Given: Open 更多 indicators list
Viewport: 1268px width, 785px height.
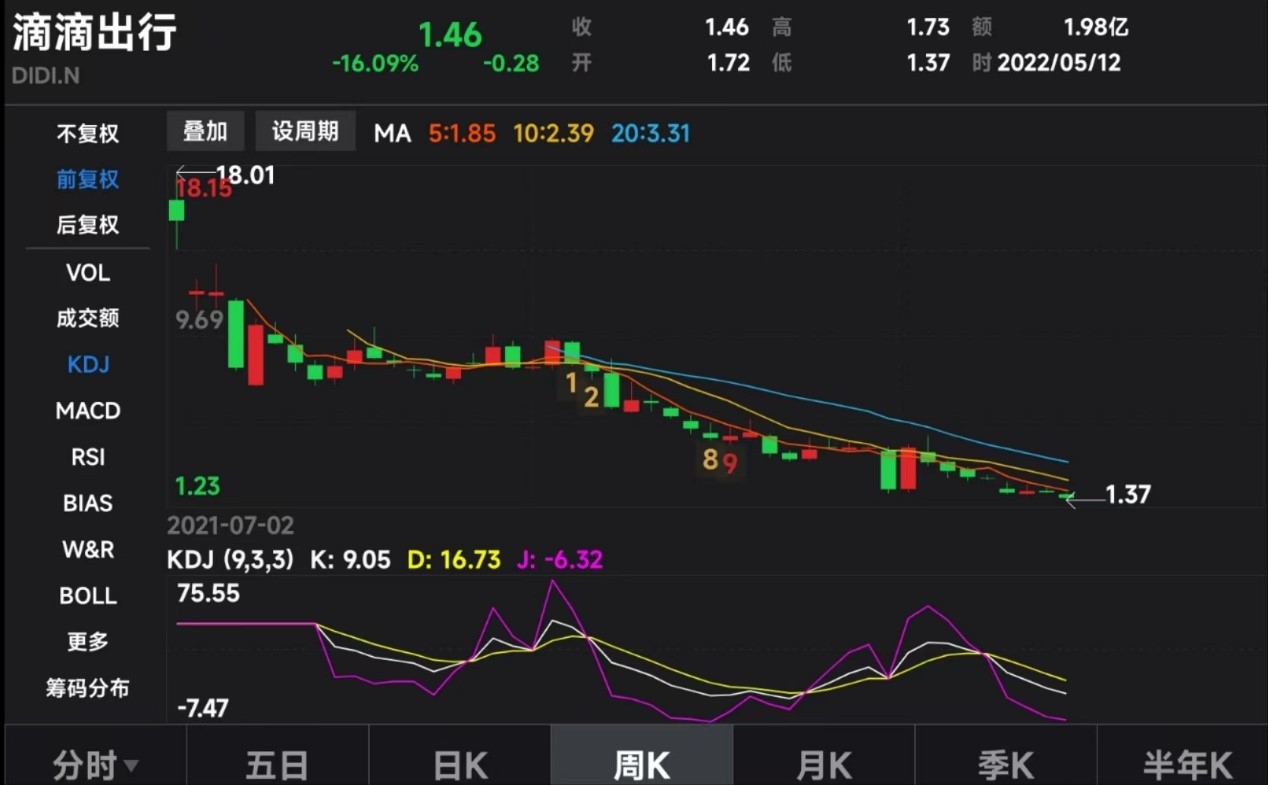Looking at the screenshot, I should [x=88, y=641].
